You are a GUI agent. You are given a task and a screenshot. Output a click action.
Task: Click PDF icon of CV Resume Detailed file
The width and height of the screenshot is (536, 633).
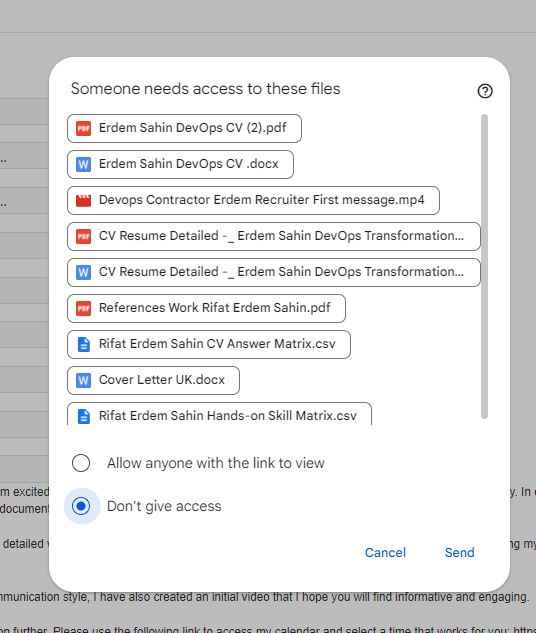point(84,236)
